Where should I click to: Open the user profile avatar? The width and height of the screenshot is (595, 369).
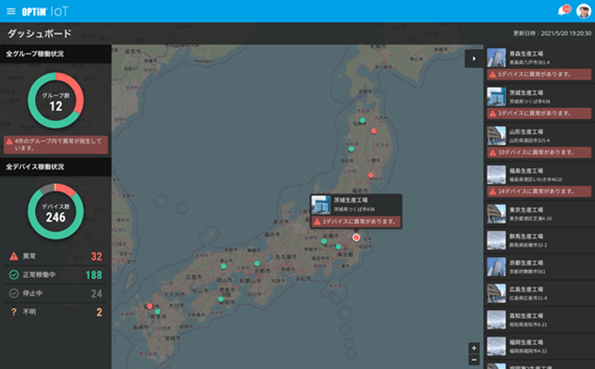coord(584,11)
